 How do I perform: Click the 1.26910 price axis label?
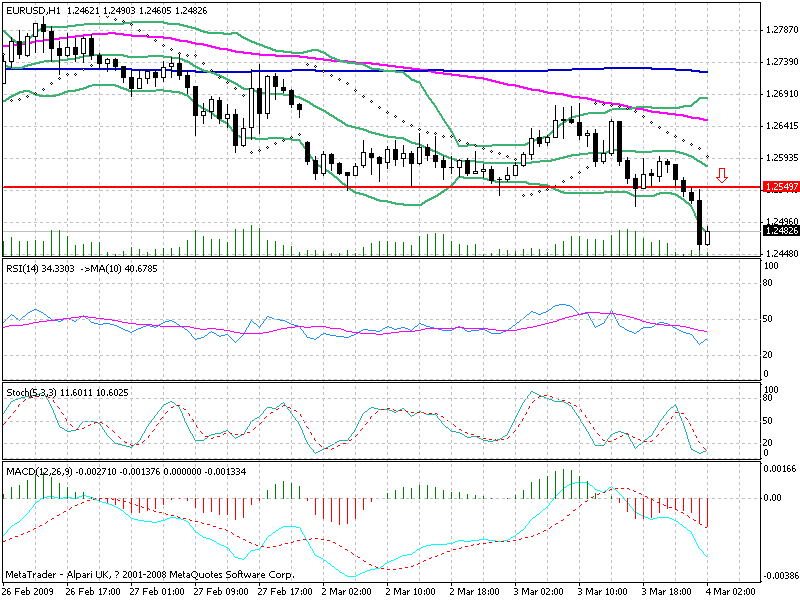[782, 94]
